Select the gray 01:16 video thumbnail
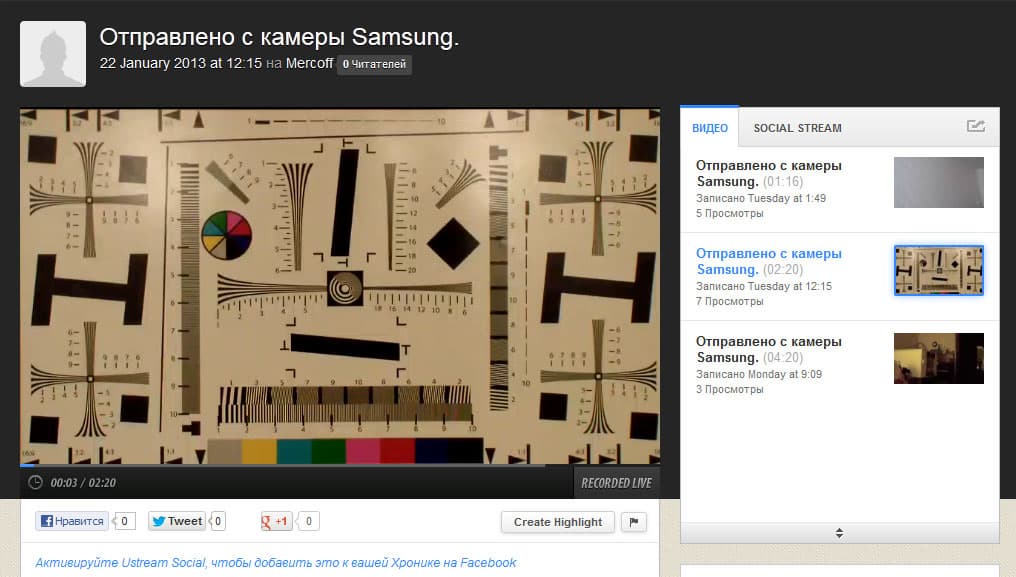1016x577 pixels. click(938, 182)
